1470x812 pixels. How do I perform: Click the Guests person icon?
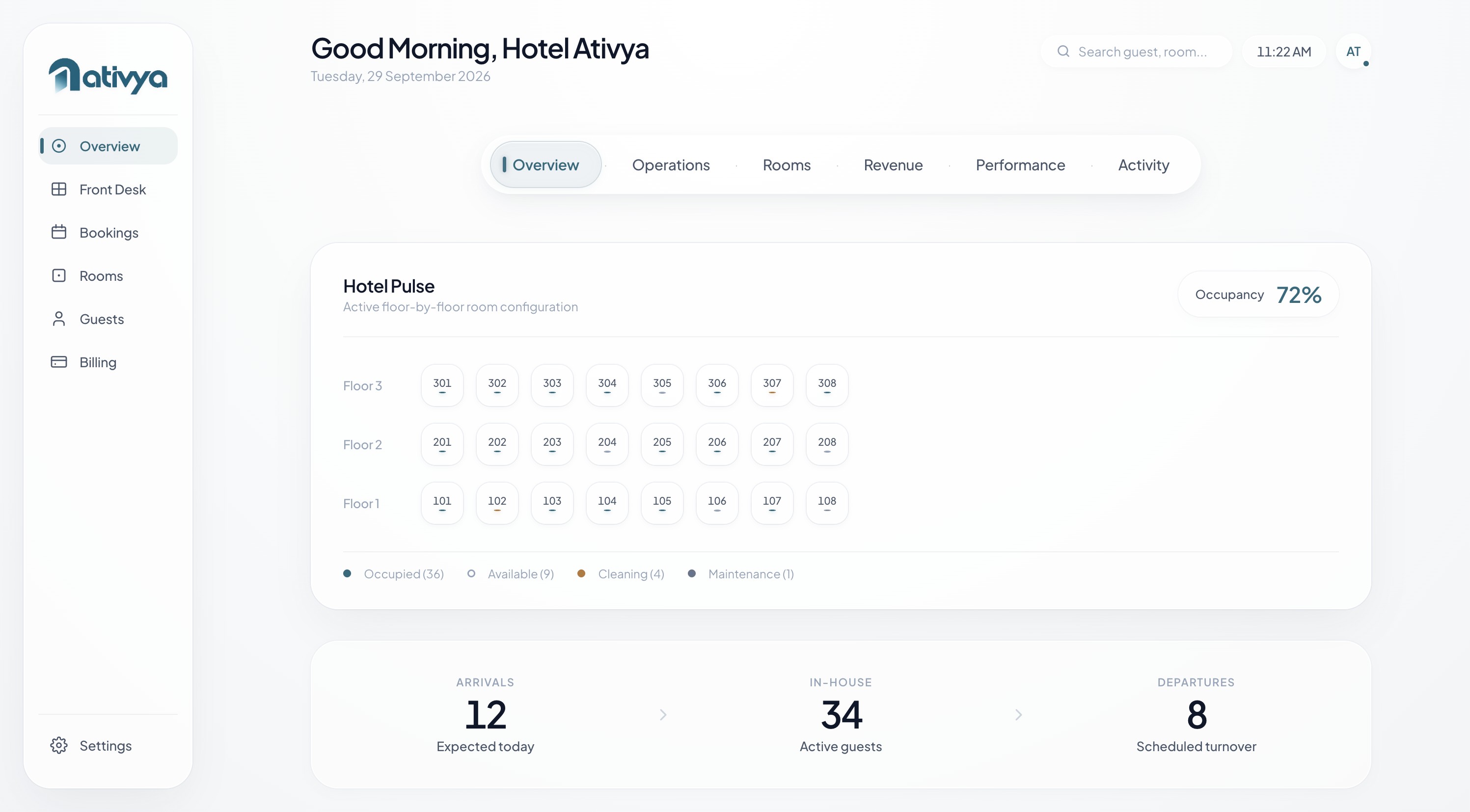(x=59, y=319)
